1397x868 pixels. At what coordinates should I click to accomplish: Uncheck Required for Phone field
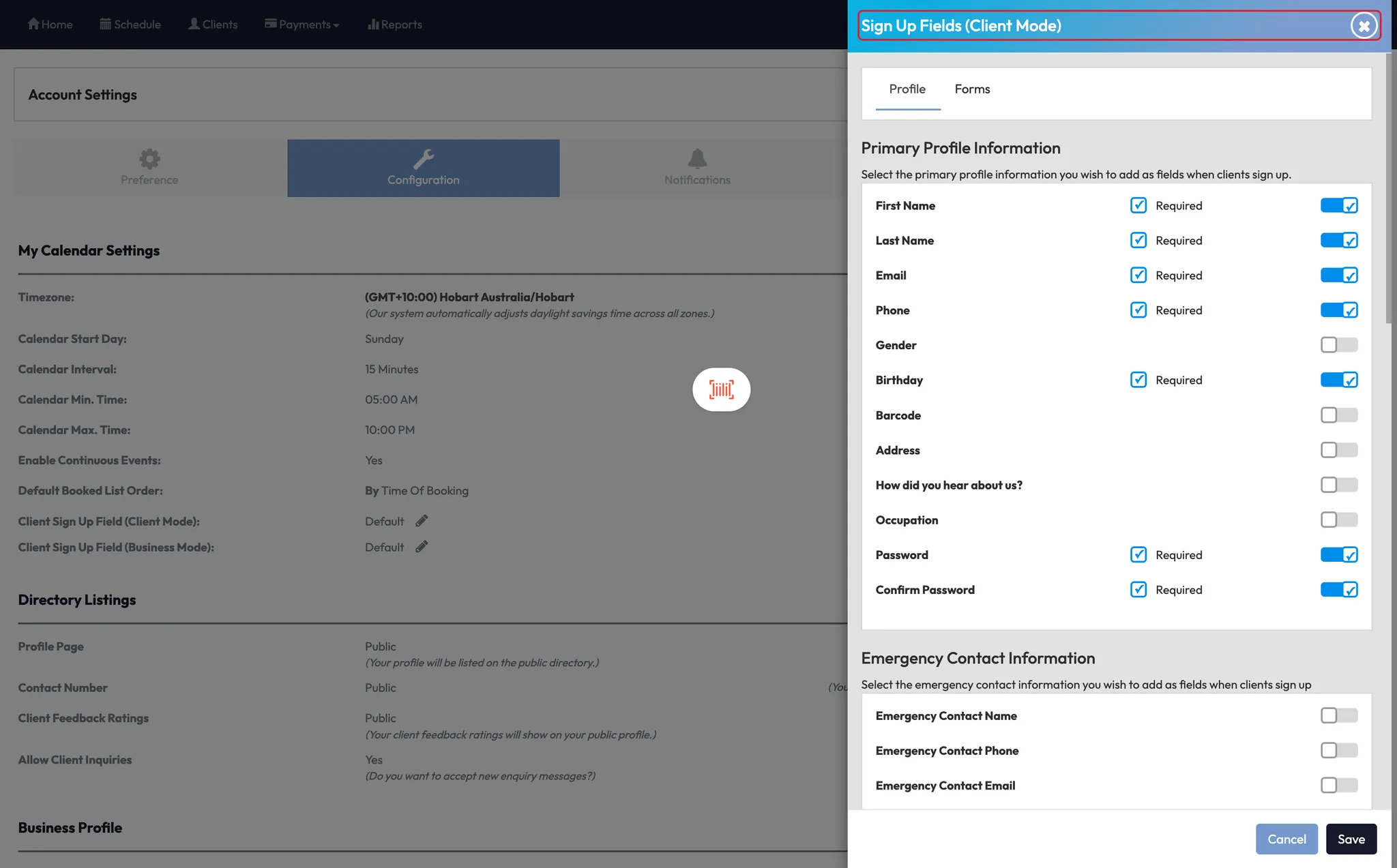1138,310
